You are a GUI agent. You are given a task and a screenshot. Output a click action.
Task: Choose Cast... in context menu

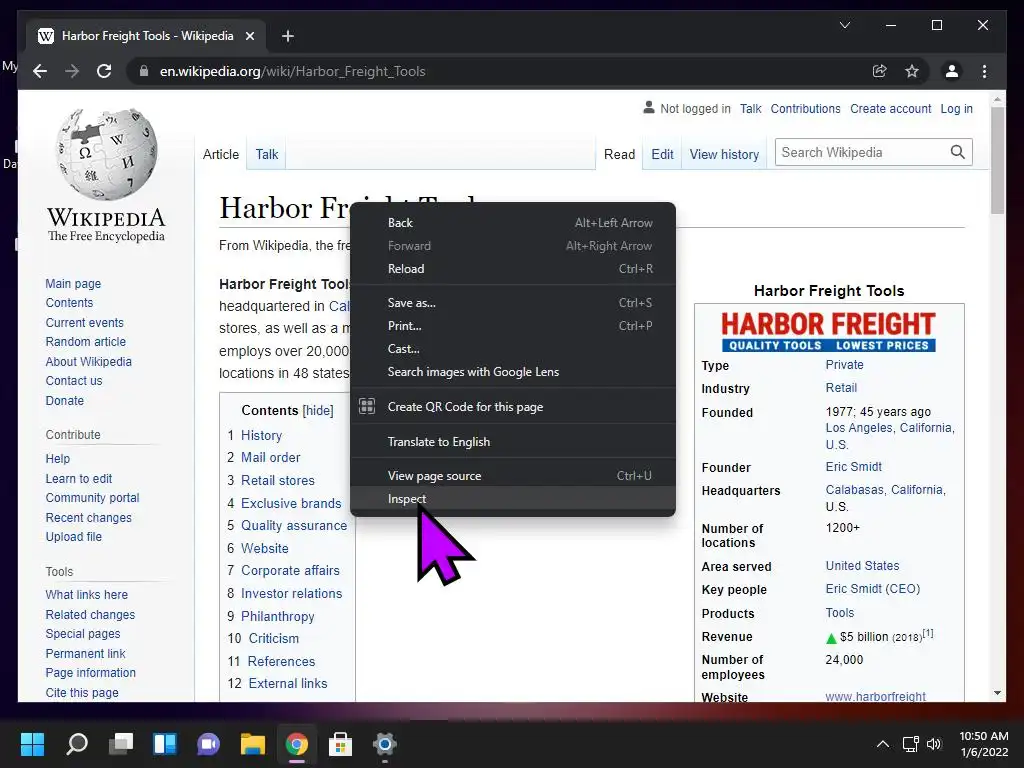tap(513, 349)
